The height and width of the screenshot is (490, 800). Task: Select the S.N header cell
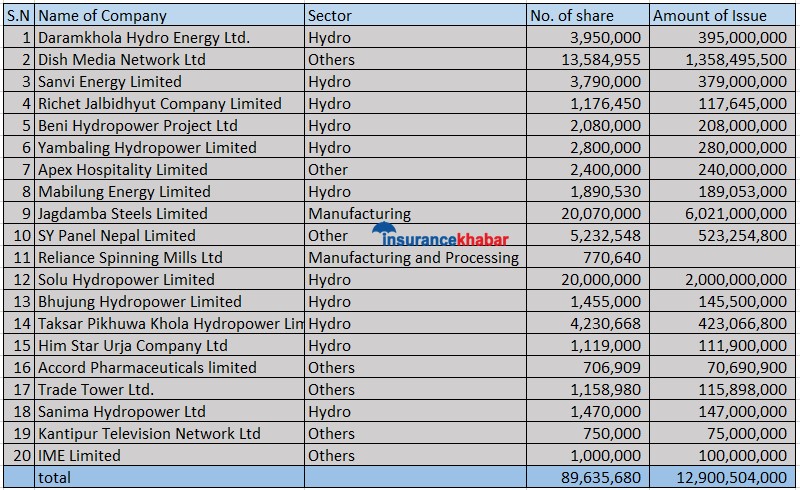[19, 15]
